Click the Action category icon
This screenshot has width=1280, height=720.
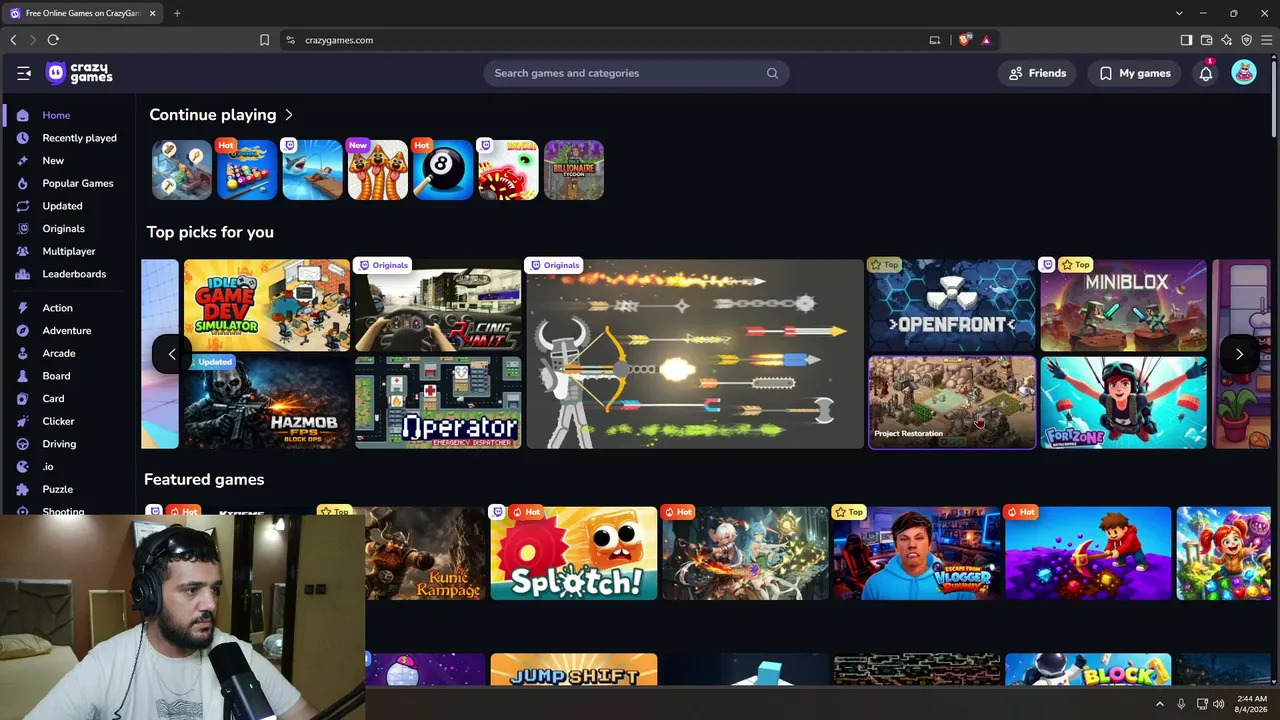(22, 308)
